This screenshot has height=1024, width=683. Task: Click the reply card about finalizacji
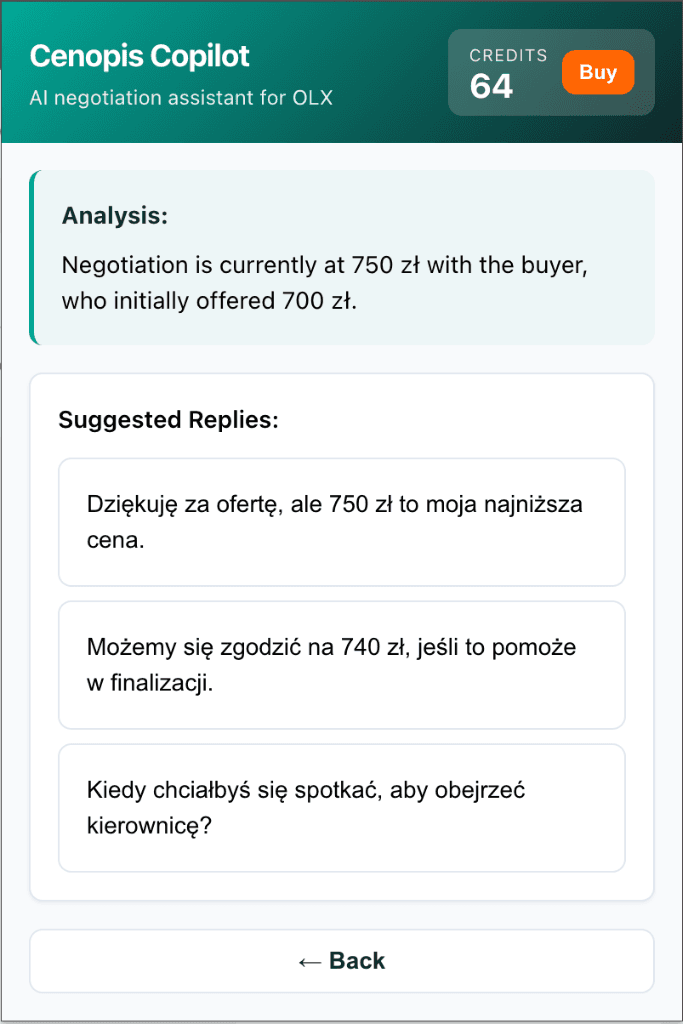[340, 664]
